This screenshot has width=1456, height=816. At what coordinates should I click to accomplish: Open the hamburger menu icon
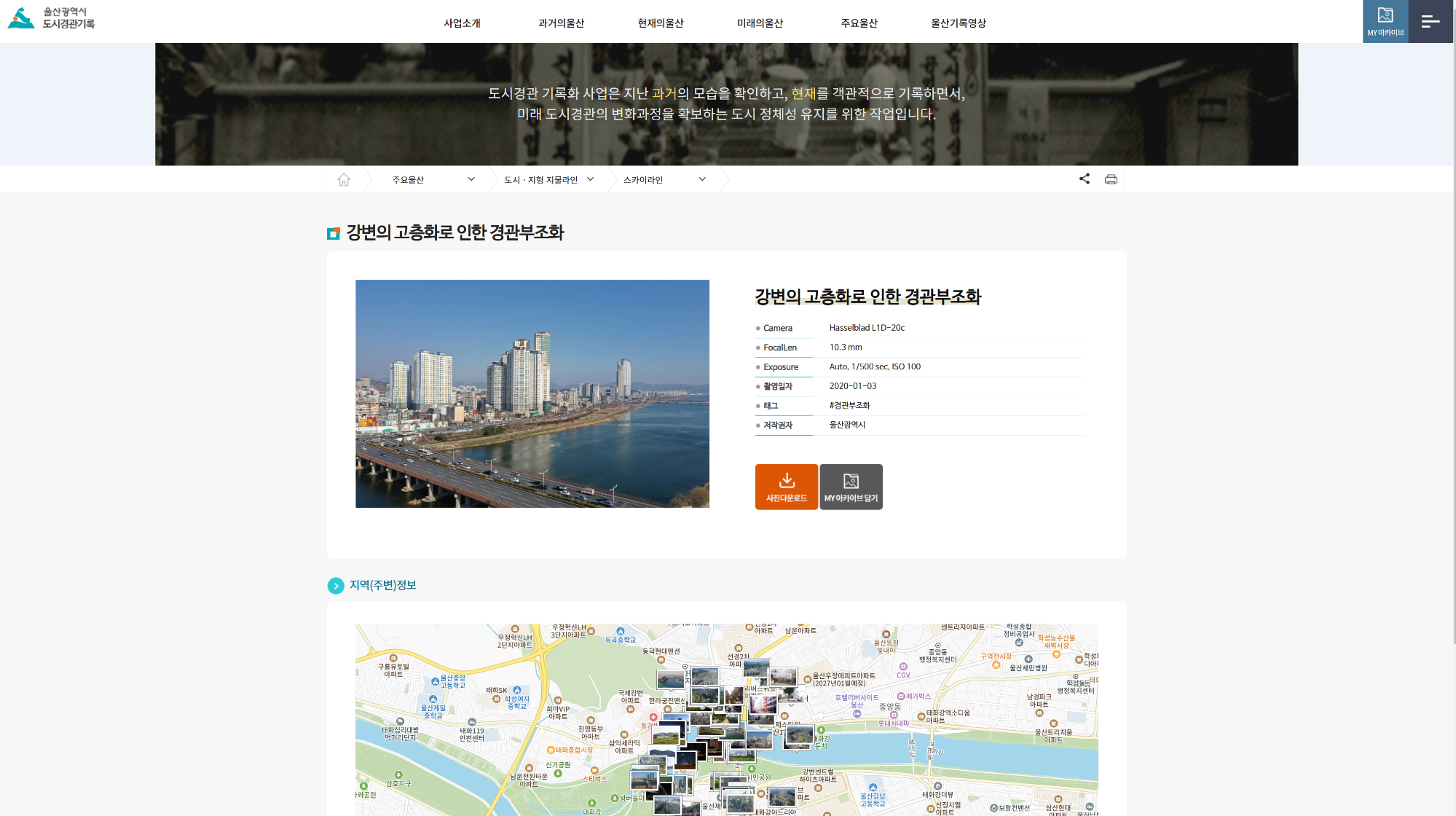point(1431,21)
